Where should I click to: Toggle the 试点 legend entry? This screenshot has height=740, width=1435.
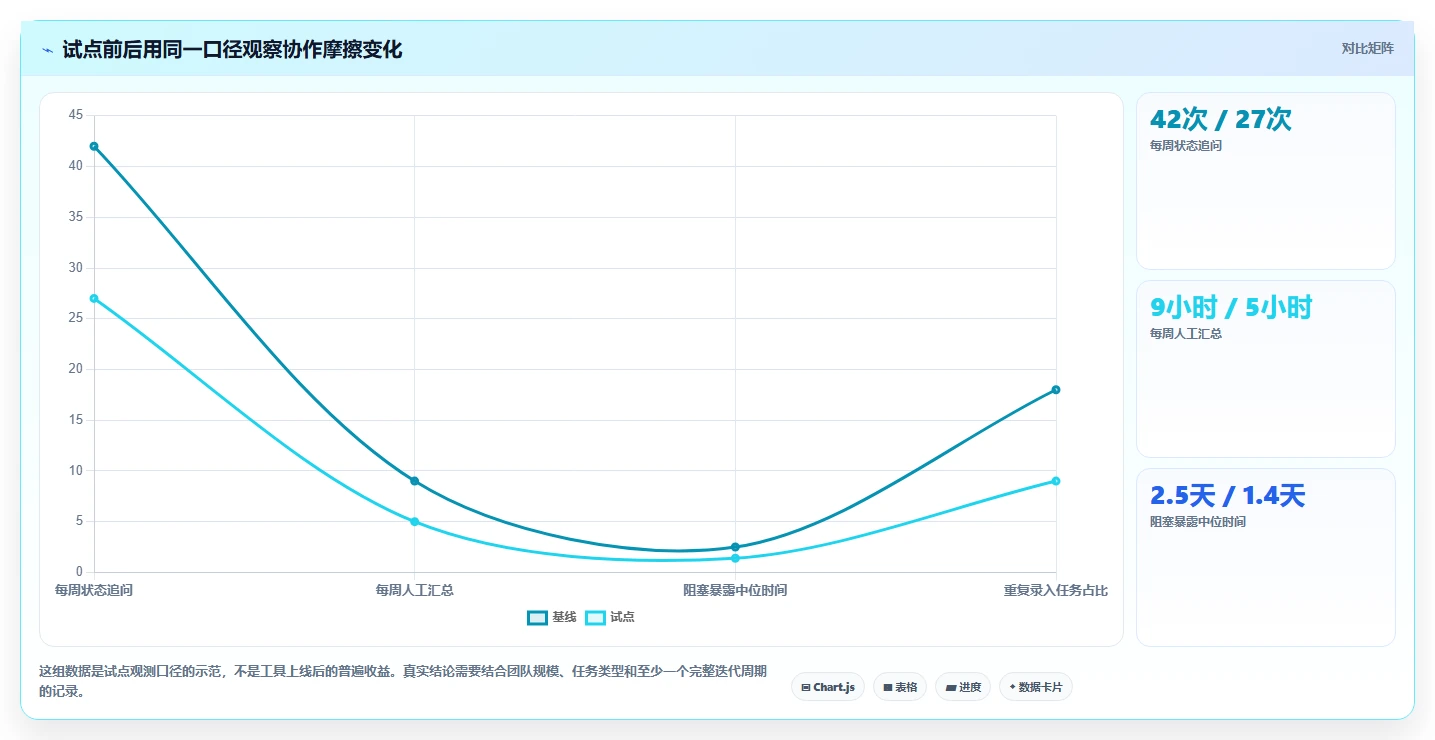610,617
